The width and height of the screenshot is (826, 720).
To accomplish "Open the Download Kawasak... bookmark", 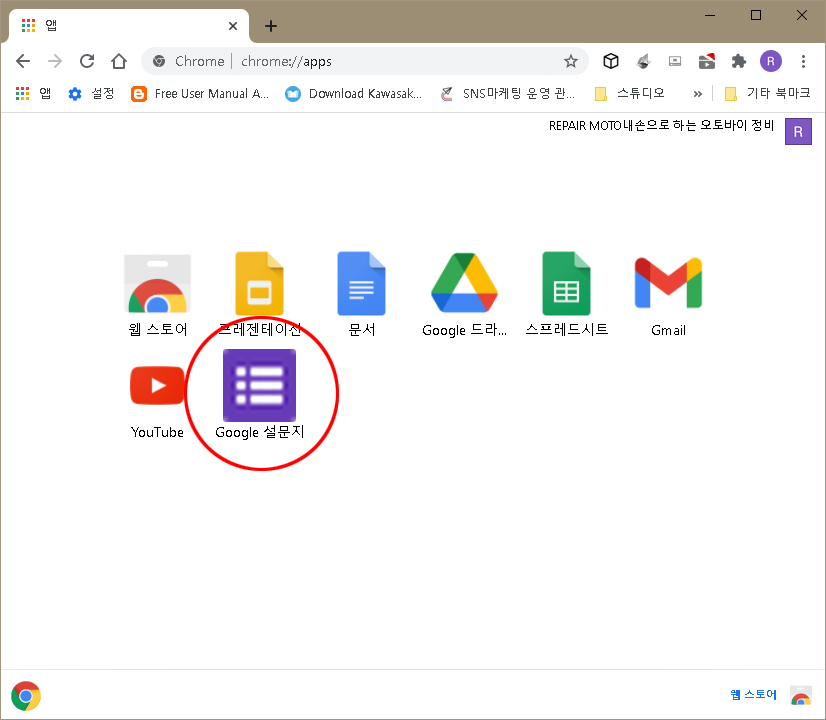I will tap(353, 94).
